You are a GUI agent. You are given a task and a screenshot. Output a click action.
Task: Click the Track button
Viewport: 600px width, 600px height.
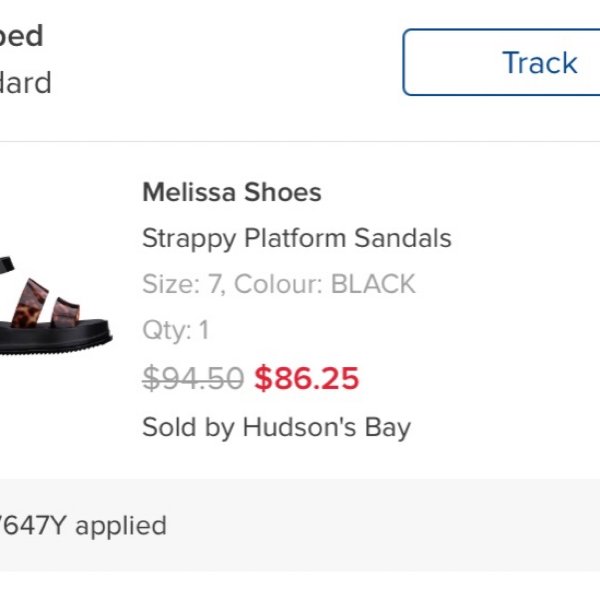pos(500,62)
